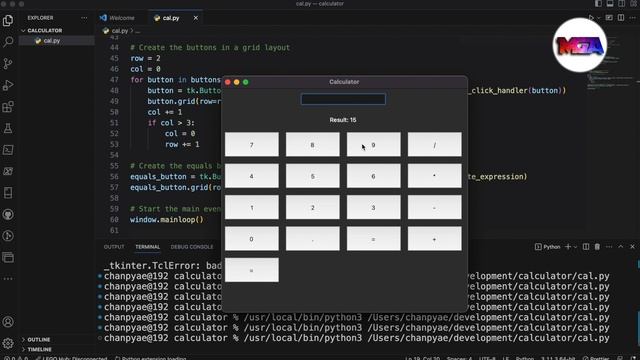Open the Source Control view
This screenshot has width=640, height=360.
click(8, 63)
